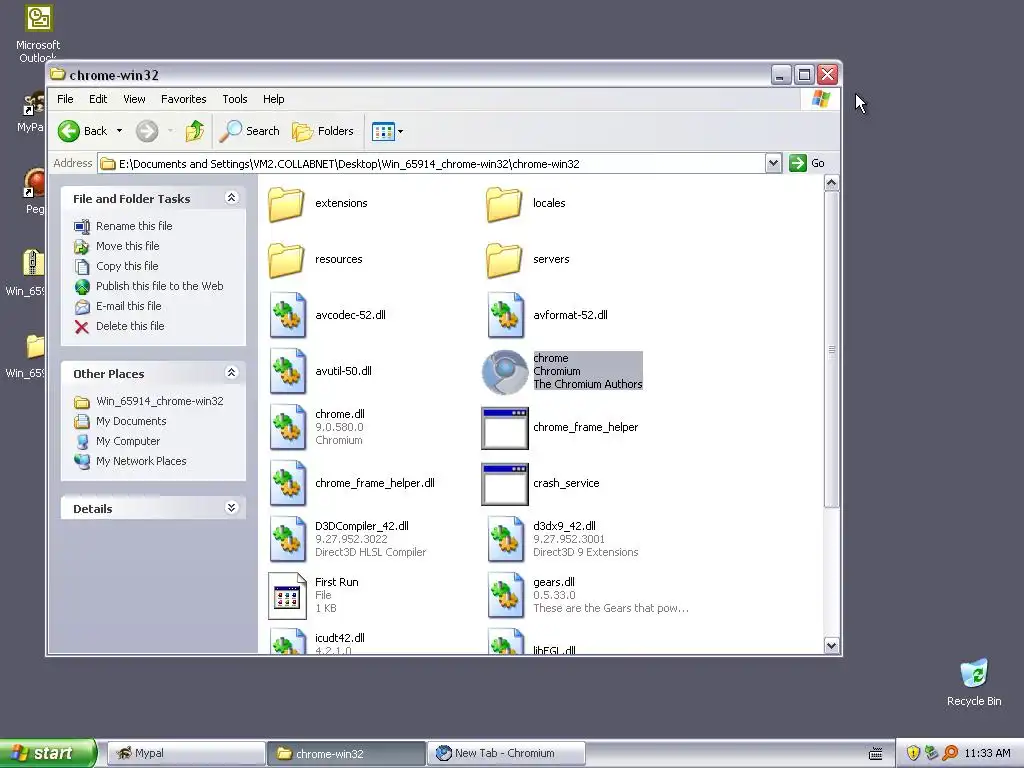Click Rename this file
Image resolution: width=1024 pixels, height=768 pixels.
click(x=134, y=226)
